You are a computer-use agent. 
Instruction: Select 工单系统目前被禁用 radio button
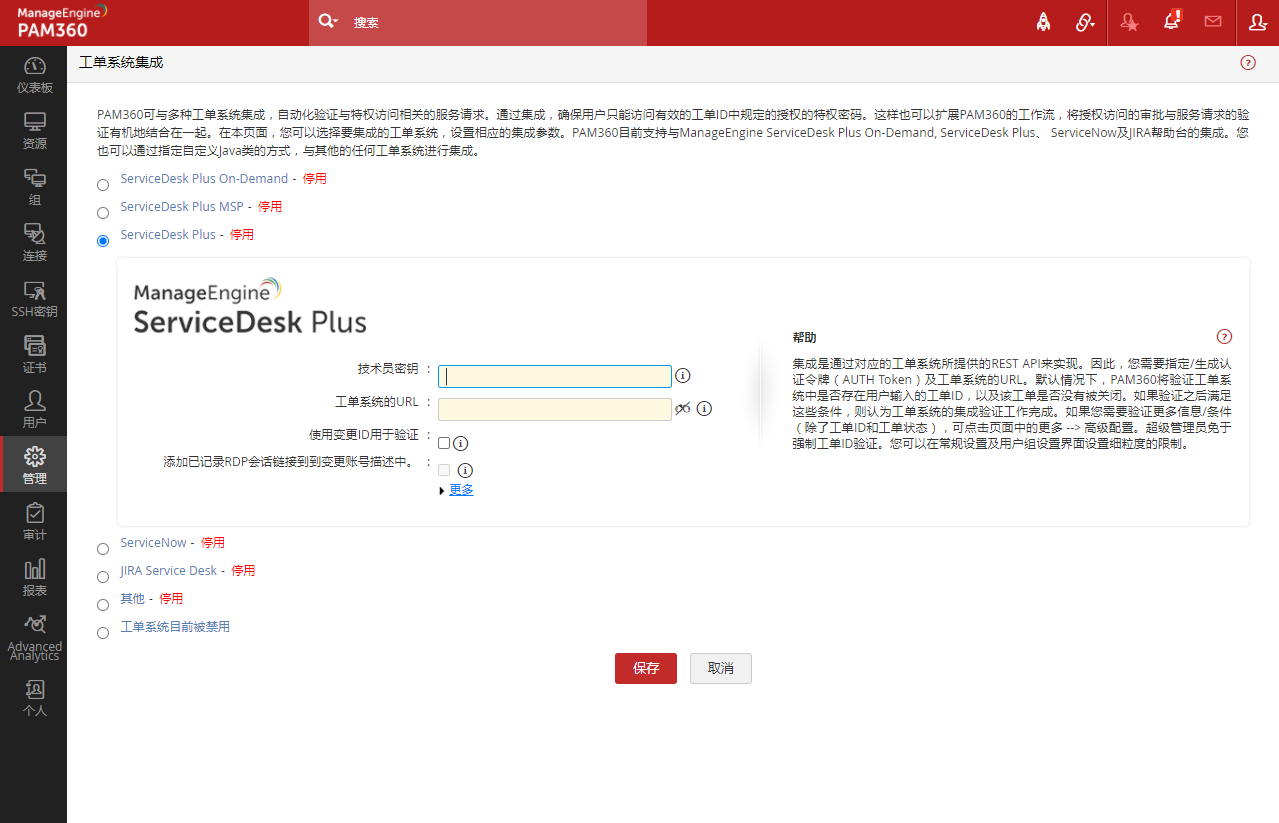click(x=103, y=633)
